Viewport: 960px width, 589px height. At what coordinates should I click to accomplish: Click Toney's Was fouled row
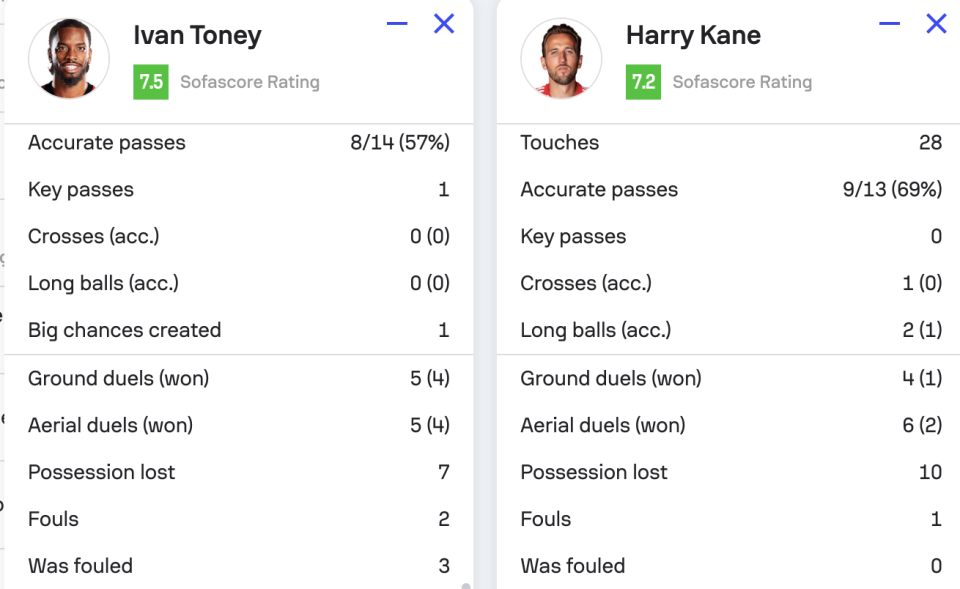[238, 566]
